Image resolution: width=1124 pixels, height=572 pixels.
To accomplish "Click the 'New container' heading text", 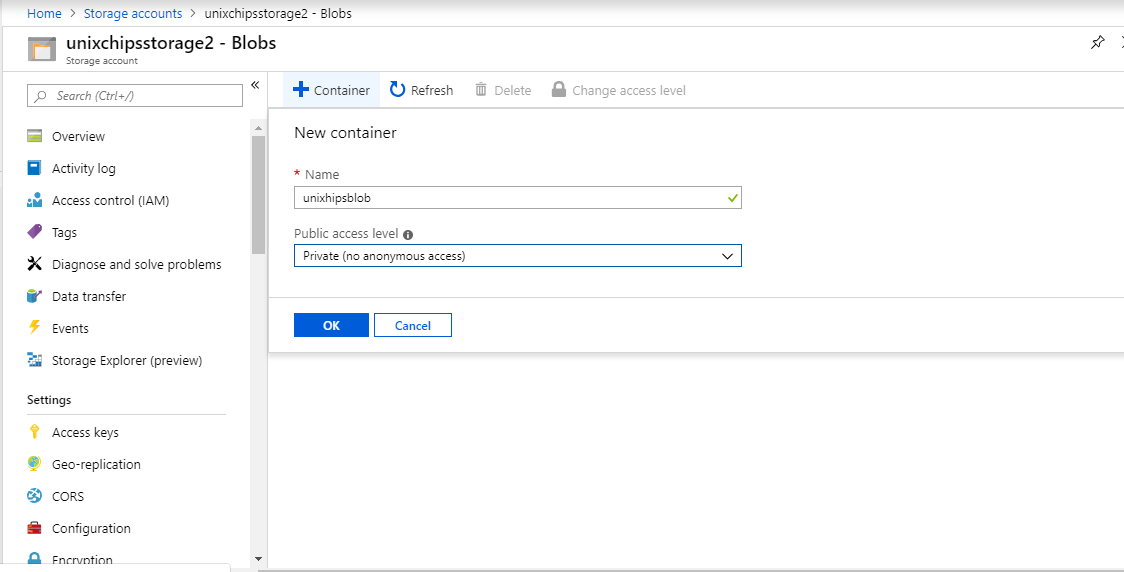I will pos(345,133).
